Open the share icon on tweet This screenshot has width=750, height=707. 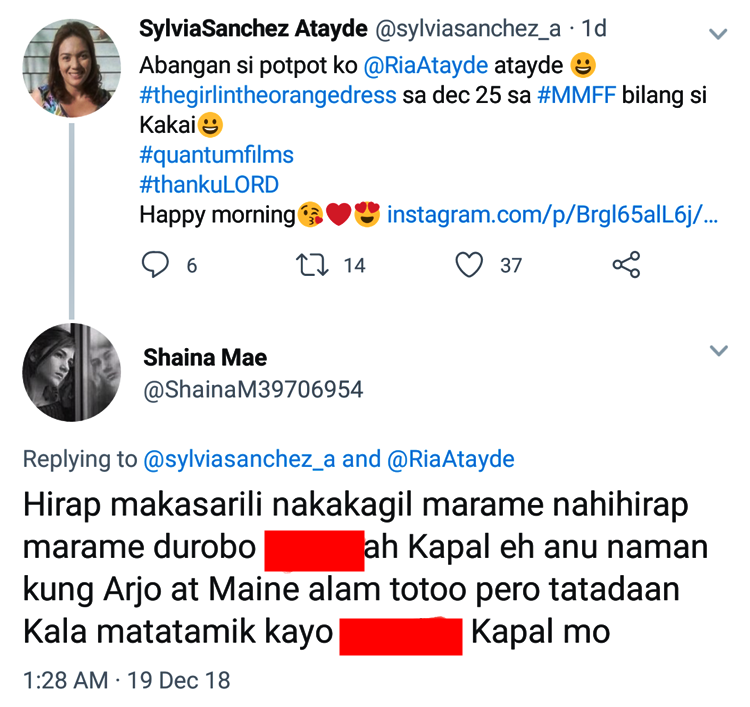click(625, 264)
